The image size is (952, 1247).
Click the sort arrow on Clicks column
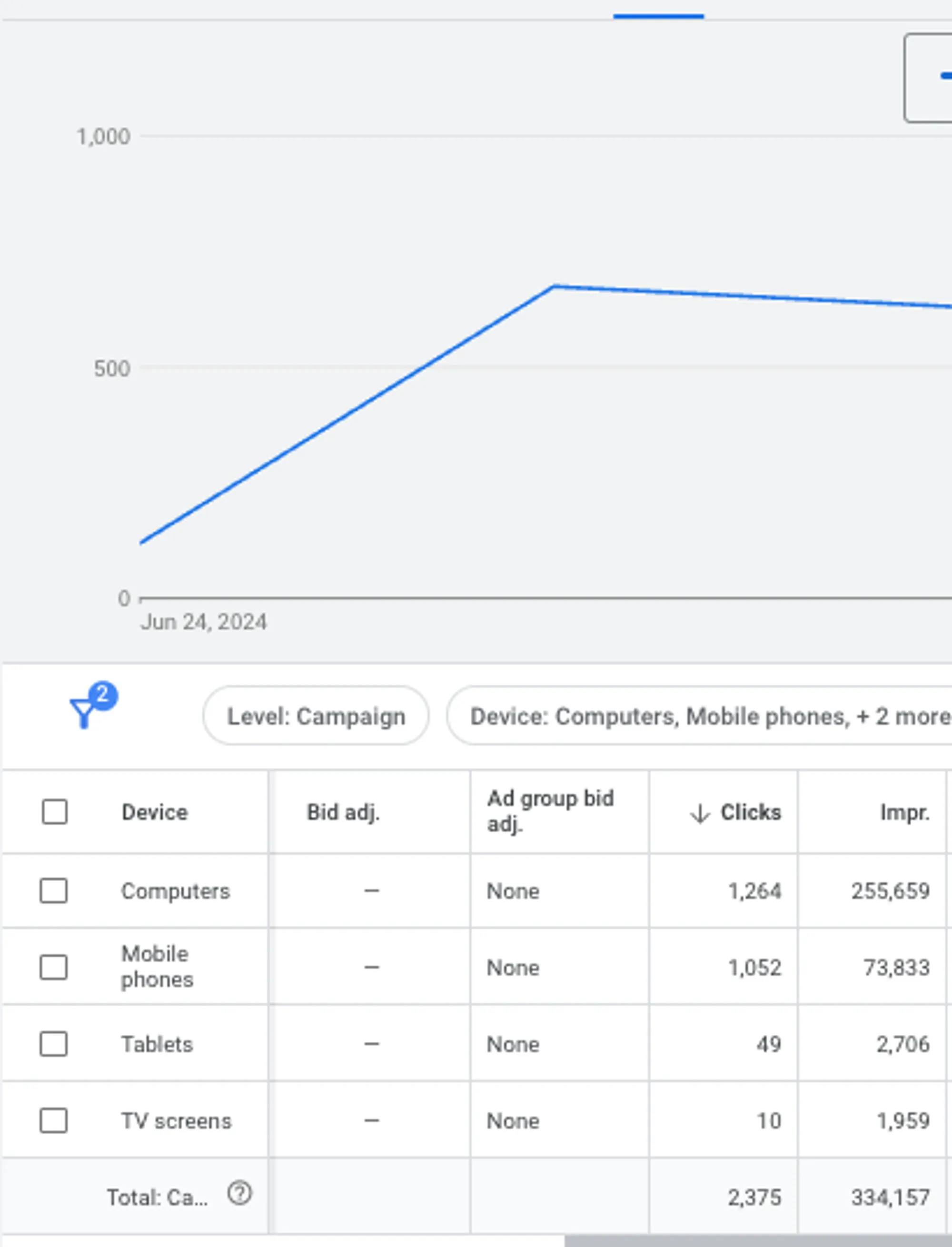click(700, 813)
